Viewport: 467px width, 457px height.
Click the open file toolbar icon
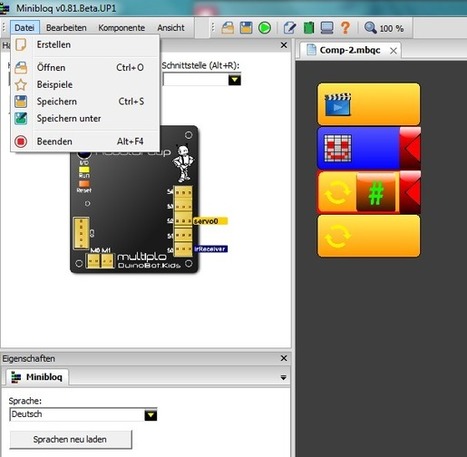228,28
